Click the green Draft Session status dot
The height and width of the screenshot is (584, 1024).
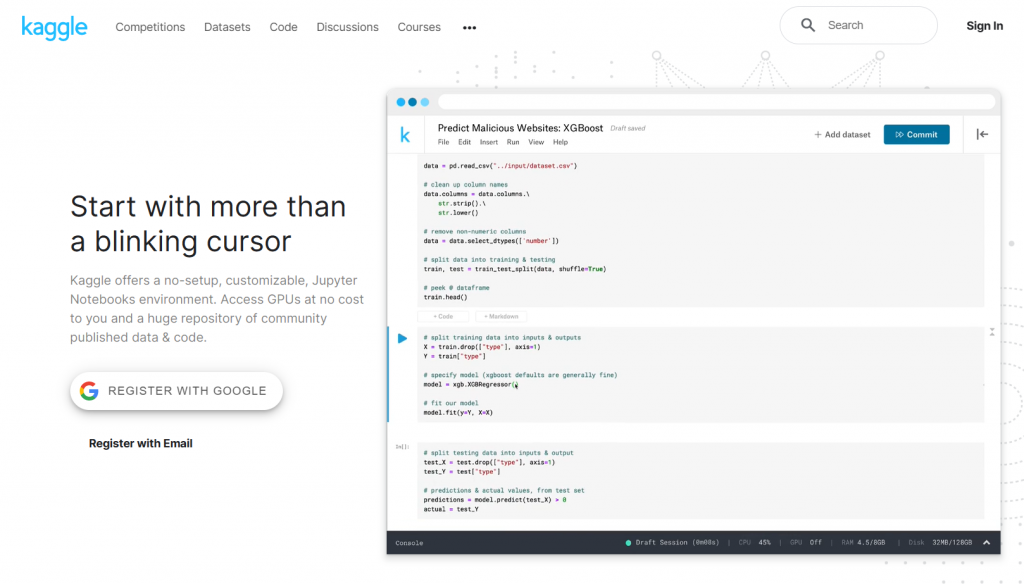[x=628, y=543]
